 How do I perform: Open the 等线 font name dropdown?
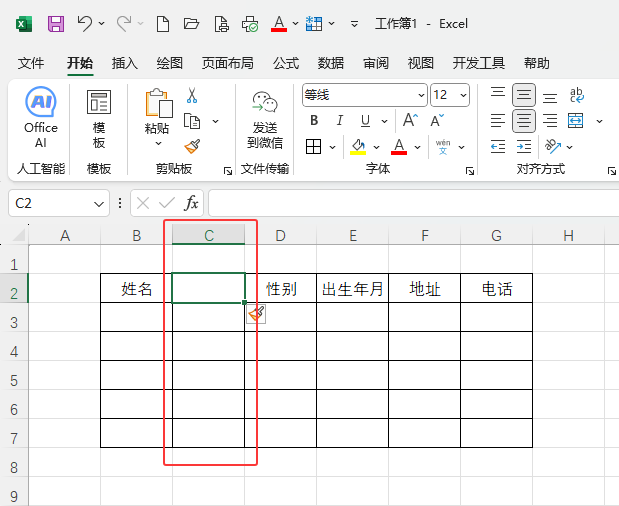[421, 95]
